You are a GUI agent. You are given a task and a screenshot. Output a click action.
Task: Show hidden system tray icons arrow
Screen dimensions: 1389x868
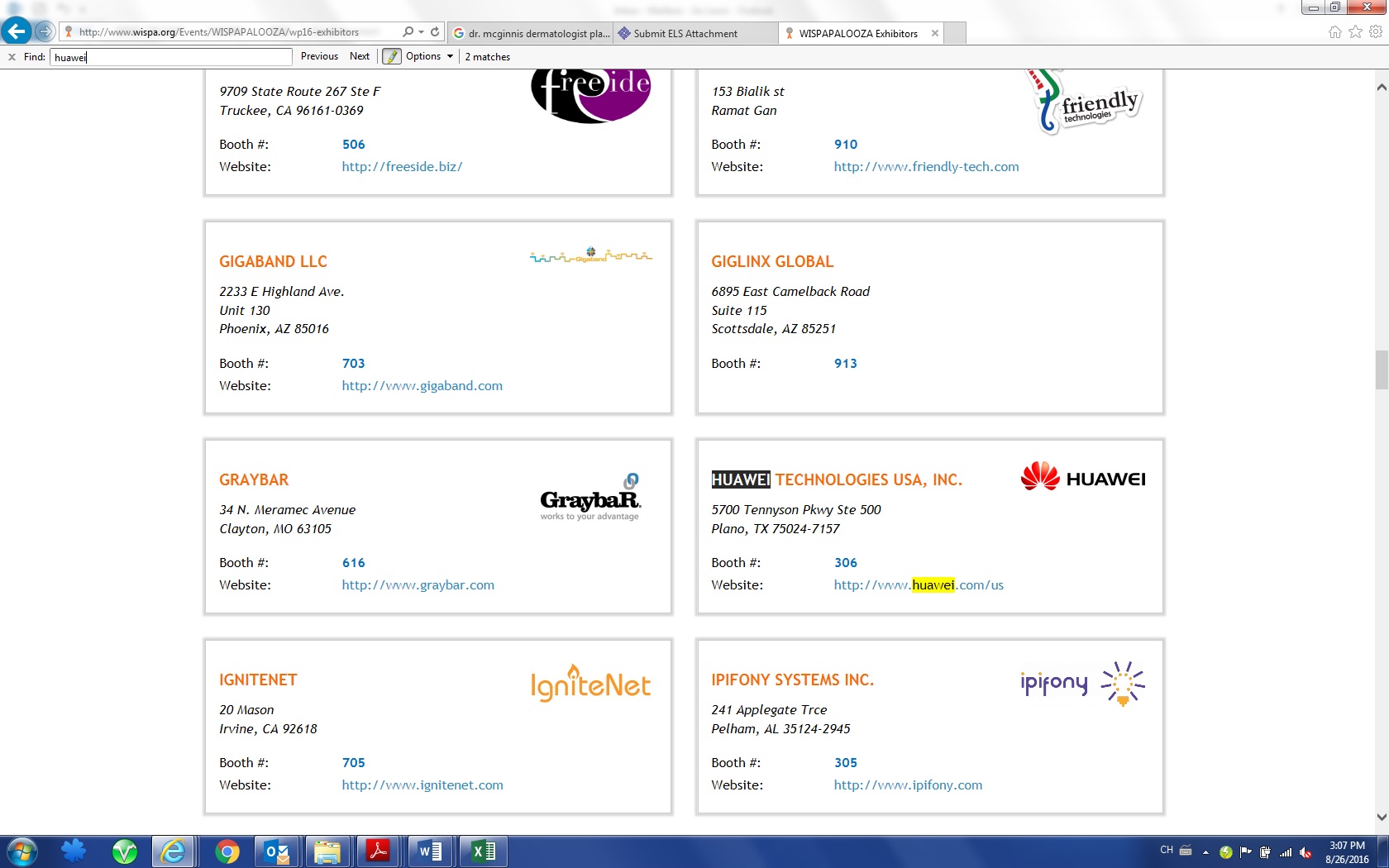(1205, 851)
